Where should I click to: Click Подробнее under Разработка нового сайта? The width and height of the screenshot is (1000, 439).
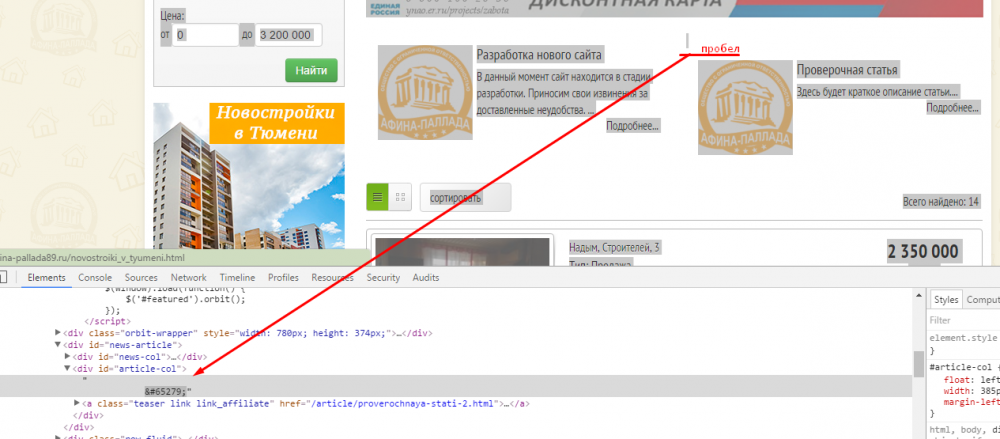(x=633, y=126)
